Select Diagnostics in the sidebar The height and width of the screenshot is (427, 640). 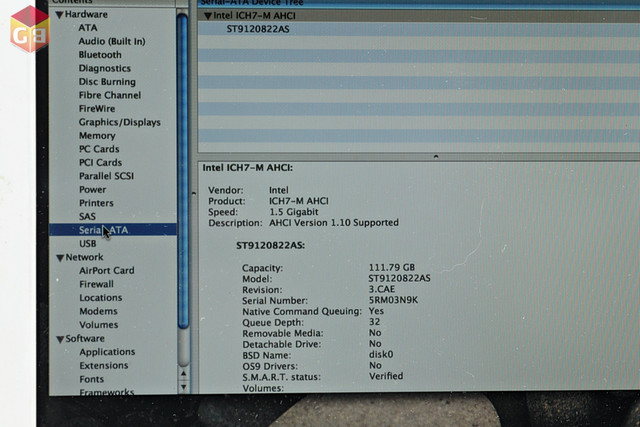pos(105,68)
